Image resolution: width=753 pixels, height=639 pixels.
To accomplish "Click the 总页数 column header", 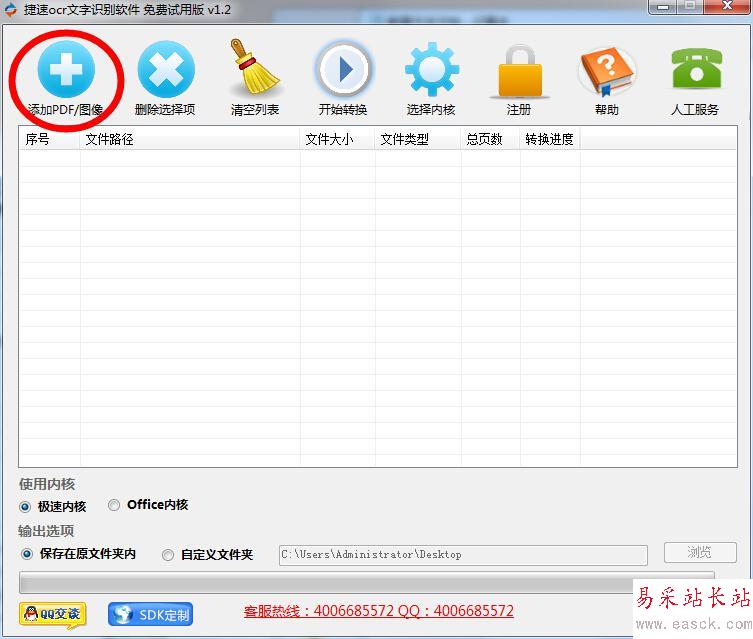I will tap(490, 140).
